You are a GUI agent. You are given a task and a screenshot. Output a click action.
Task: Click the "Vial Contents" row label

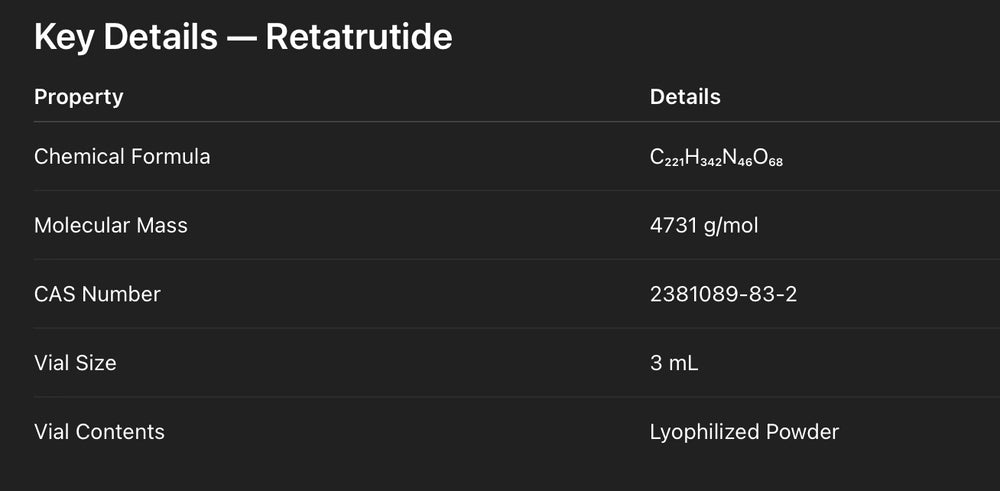point(99,432)
